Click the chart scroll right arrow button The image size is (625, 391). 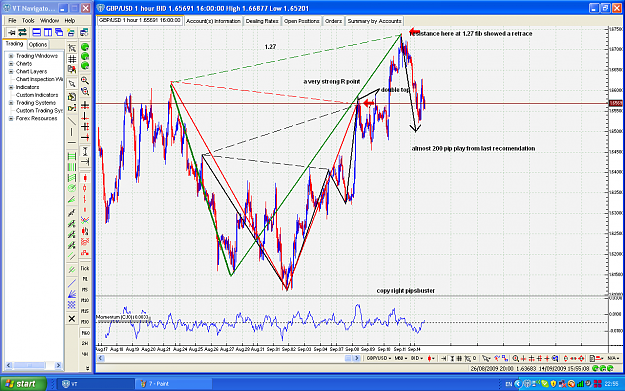coord(357,358)
